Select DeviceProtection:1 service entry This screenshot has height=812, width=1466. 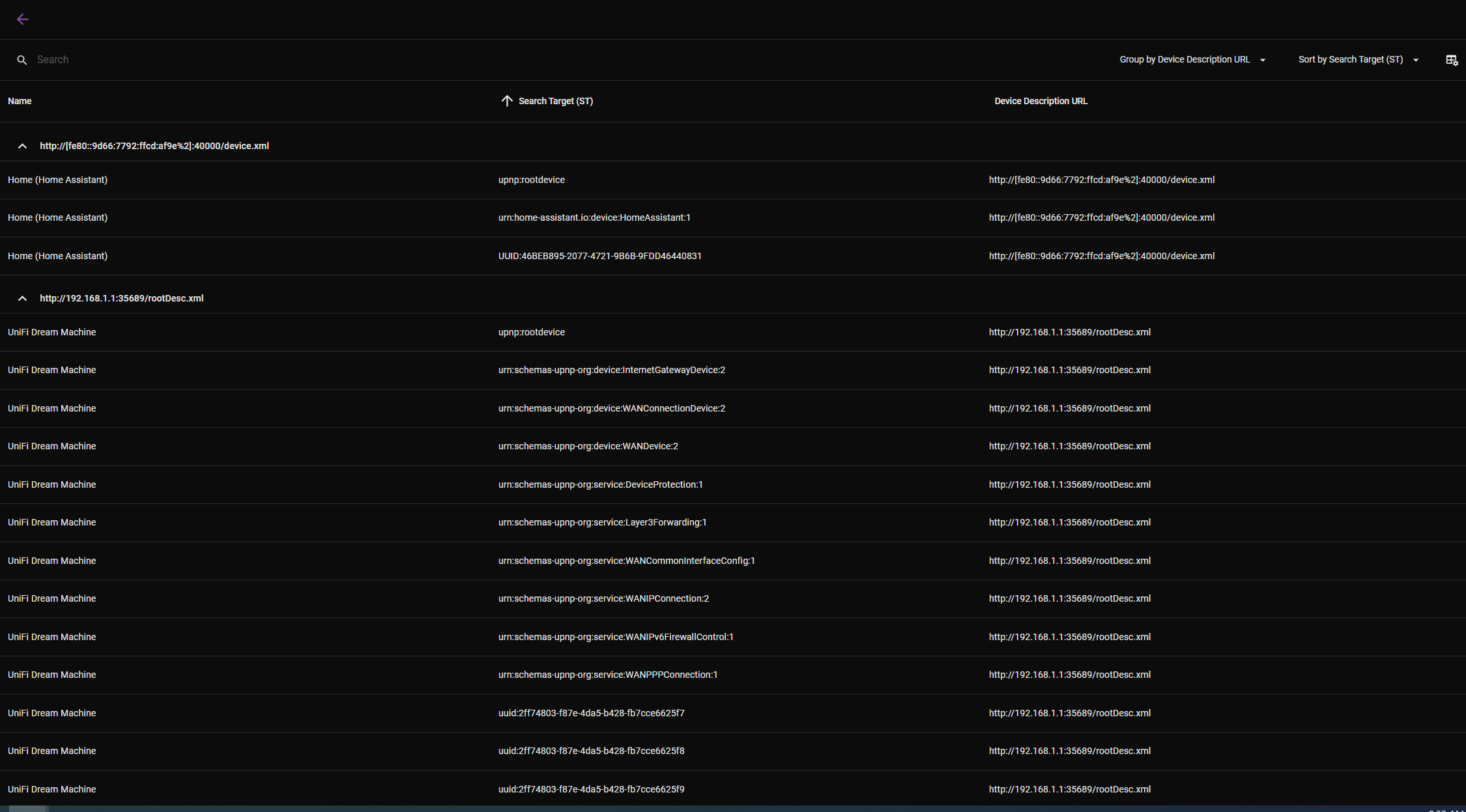(x=601, y=484)
